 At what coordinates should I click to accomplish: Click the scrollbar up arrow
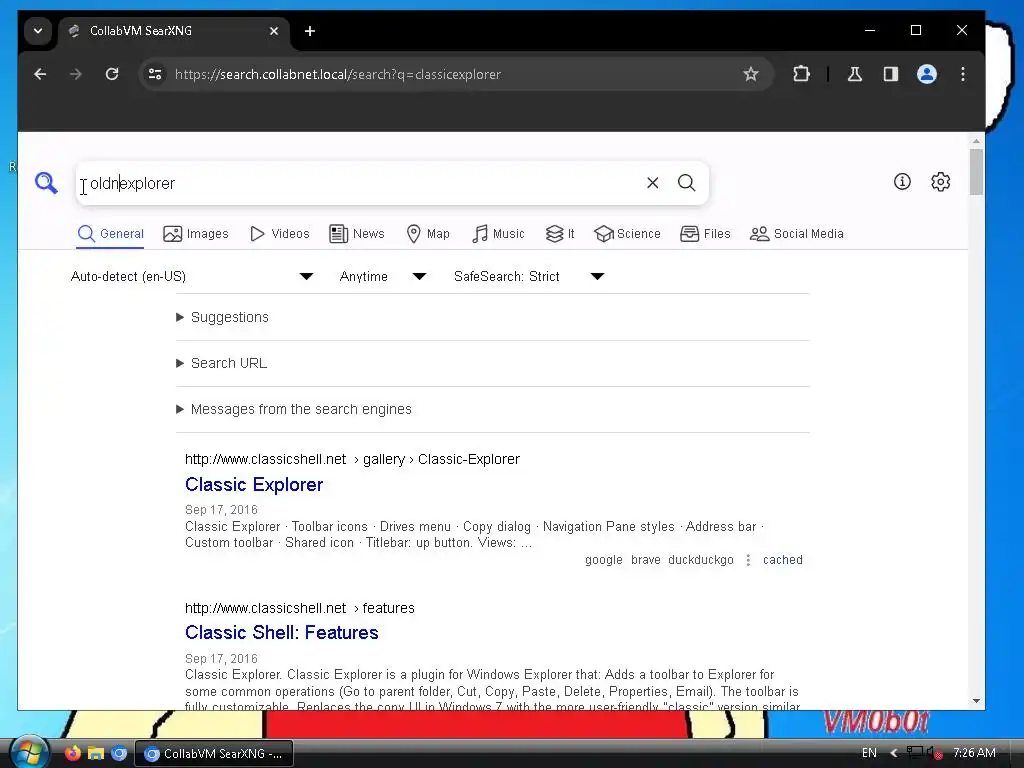click(976, 140)
